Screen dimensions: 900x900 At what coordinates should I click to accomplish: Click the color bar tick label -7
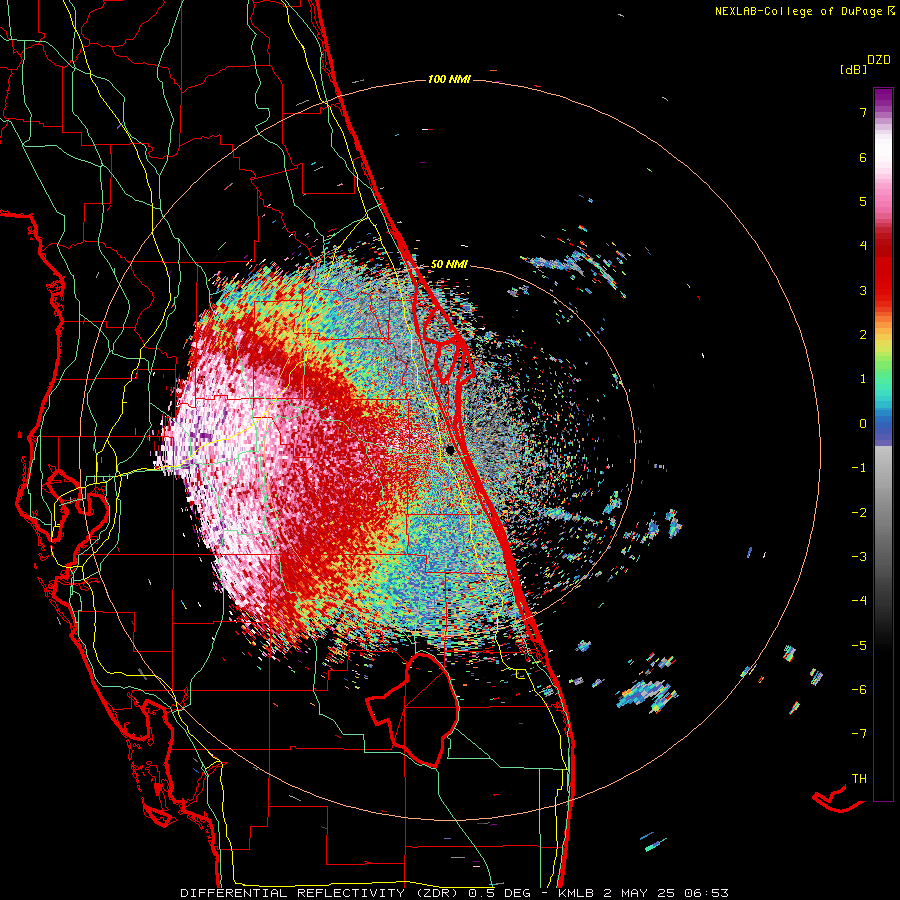click(859, 734)
